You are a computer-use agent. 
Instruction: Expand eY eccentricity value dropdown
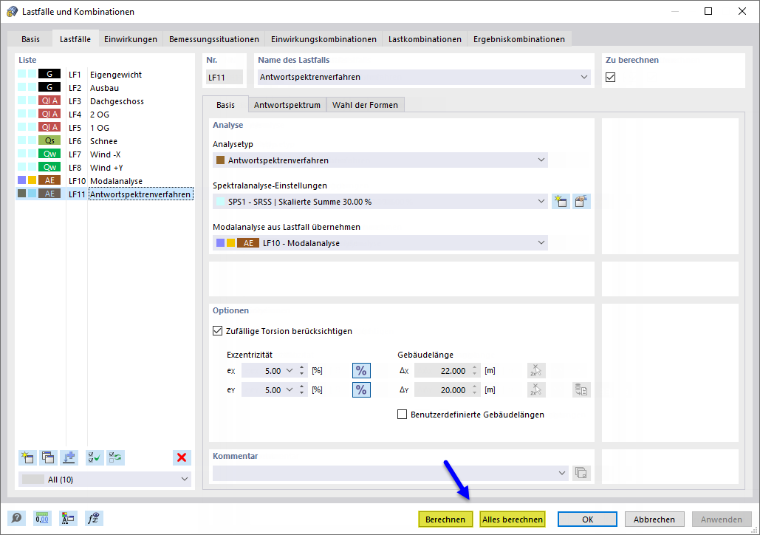(289, 390)
